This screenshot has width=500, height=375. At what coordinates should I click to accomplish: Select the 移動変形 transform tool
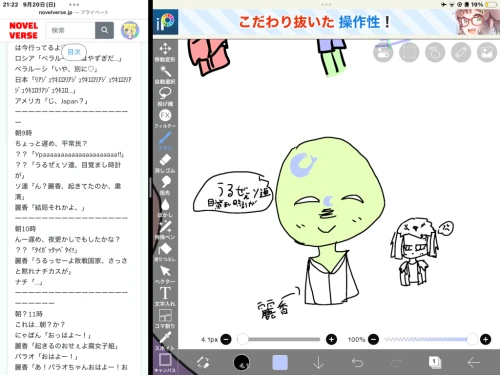(165, 52)
